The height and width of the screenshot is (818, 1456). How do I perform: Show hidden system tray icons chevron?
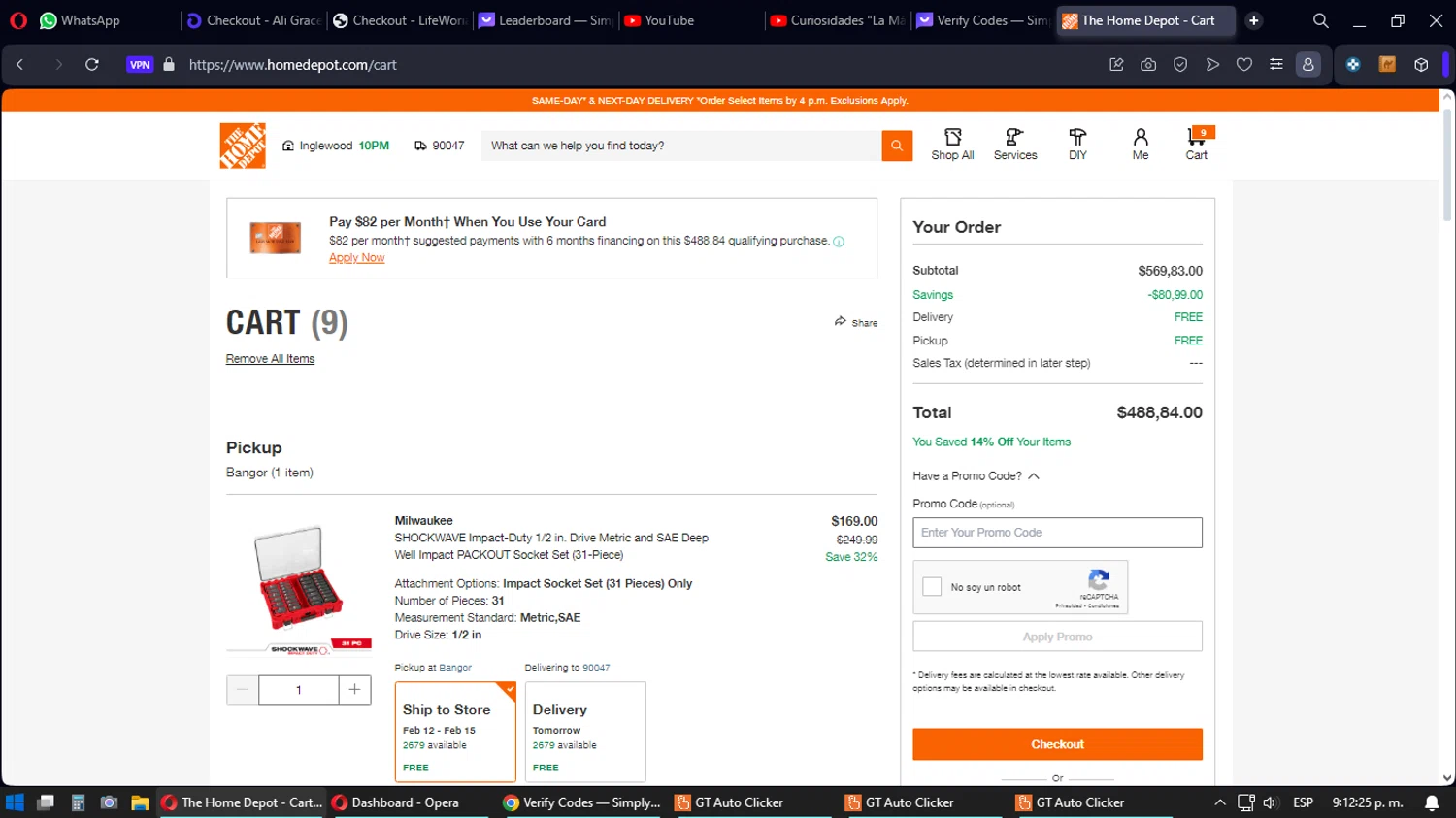pyautogui.click(x=1220, y=802)
